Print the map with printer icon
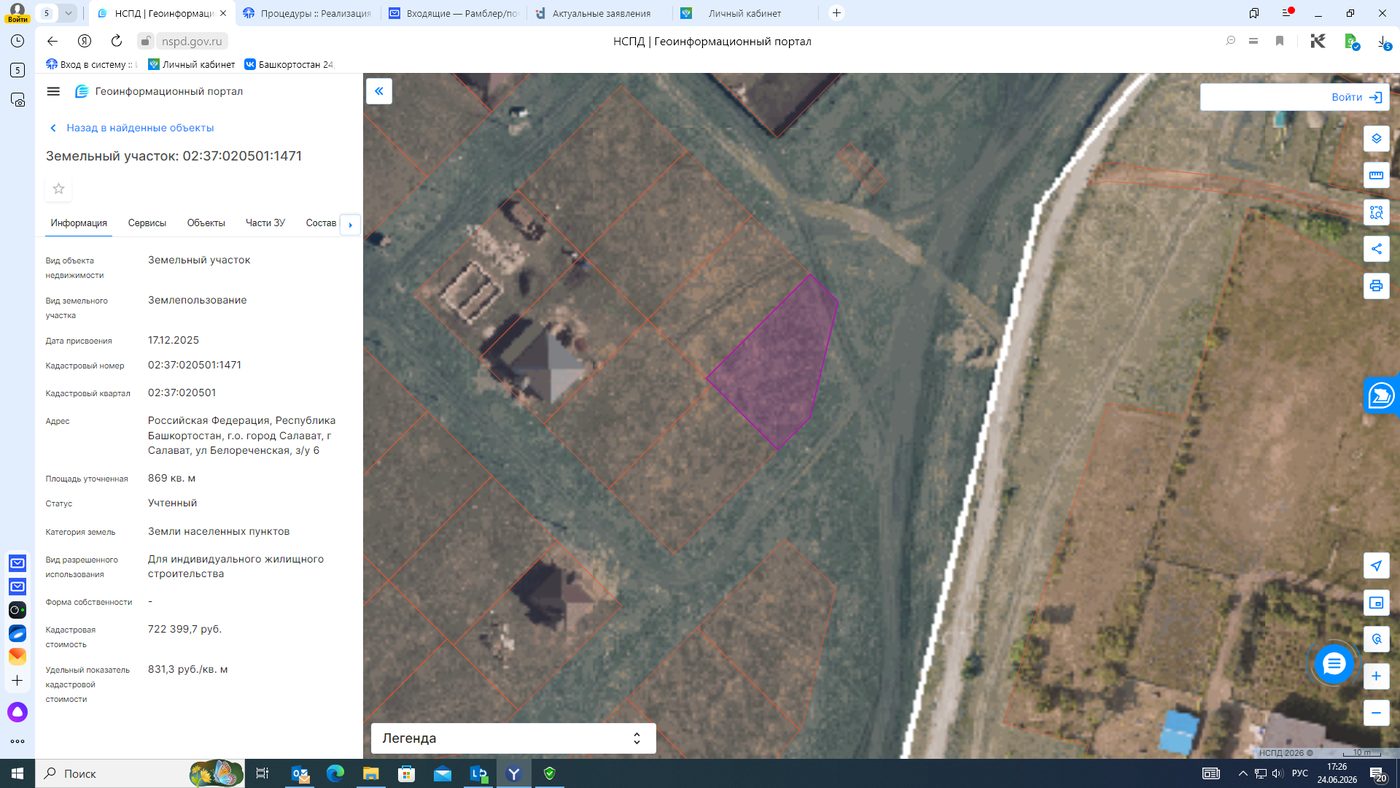Image resolution: width=1400 pixels, height=788 pixels. 1376,286
